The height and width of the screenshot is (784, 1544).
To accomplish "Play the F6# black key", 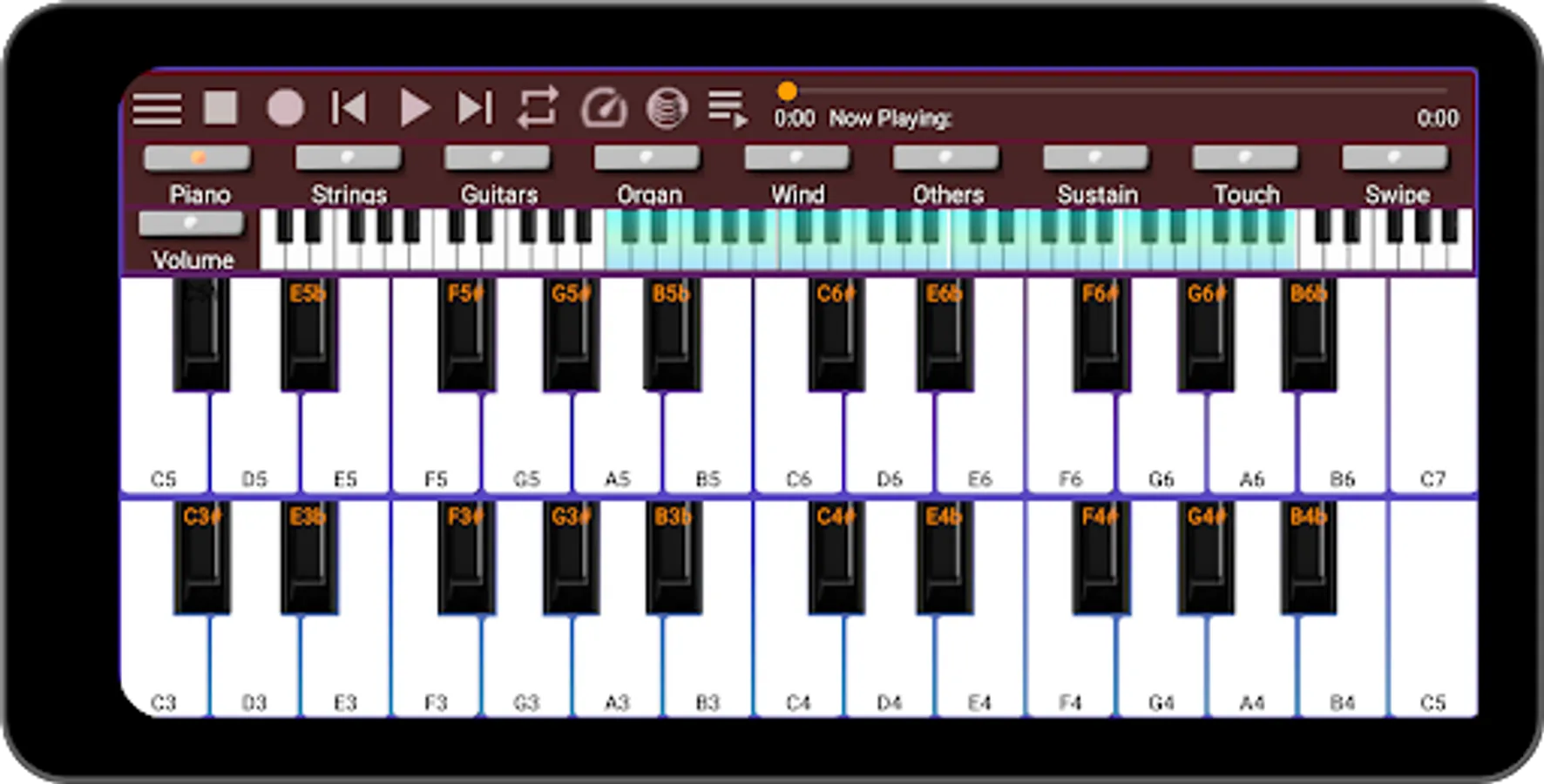I will 1100,335.
